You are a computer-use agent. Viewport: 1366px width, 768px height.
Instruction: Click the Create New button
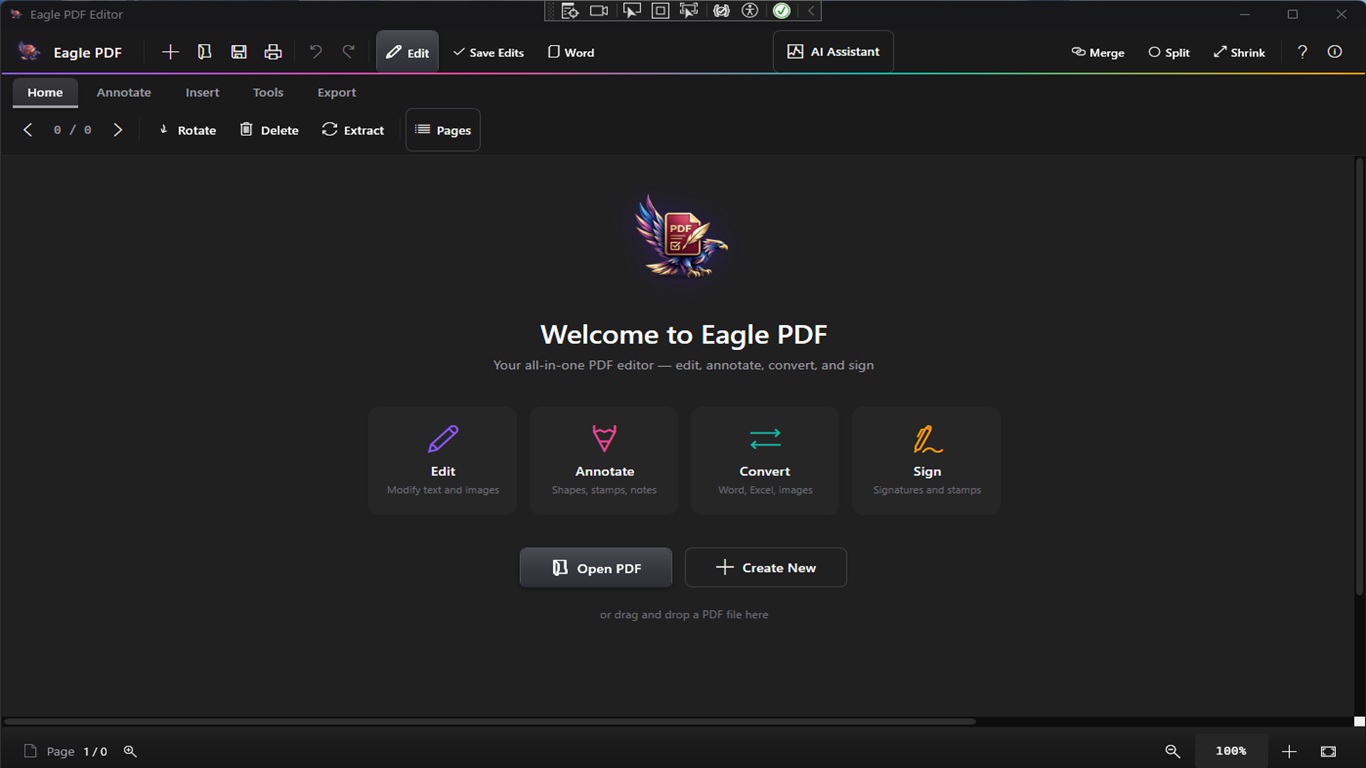pyautogui.click(x=765, y=567)
